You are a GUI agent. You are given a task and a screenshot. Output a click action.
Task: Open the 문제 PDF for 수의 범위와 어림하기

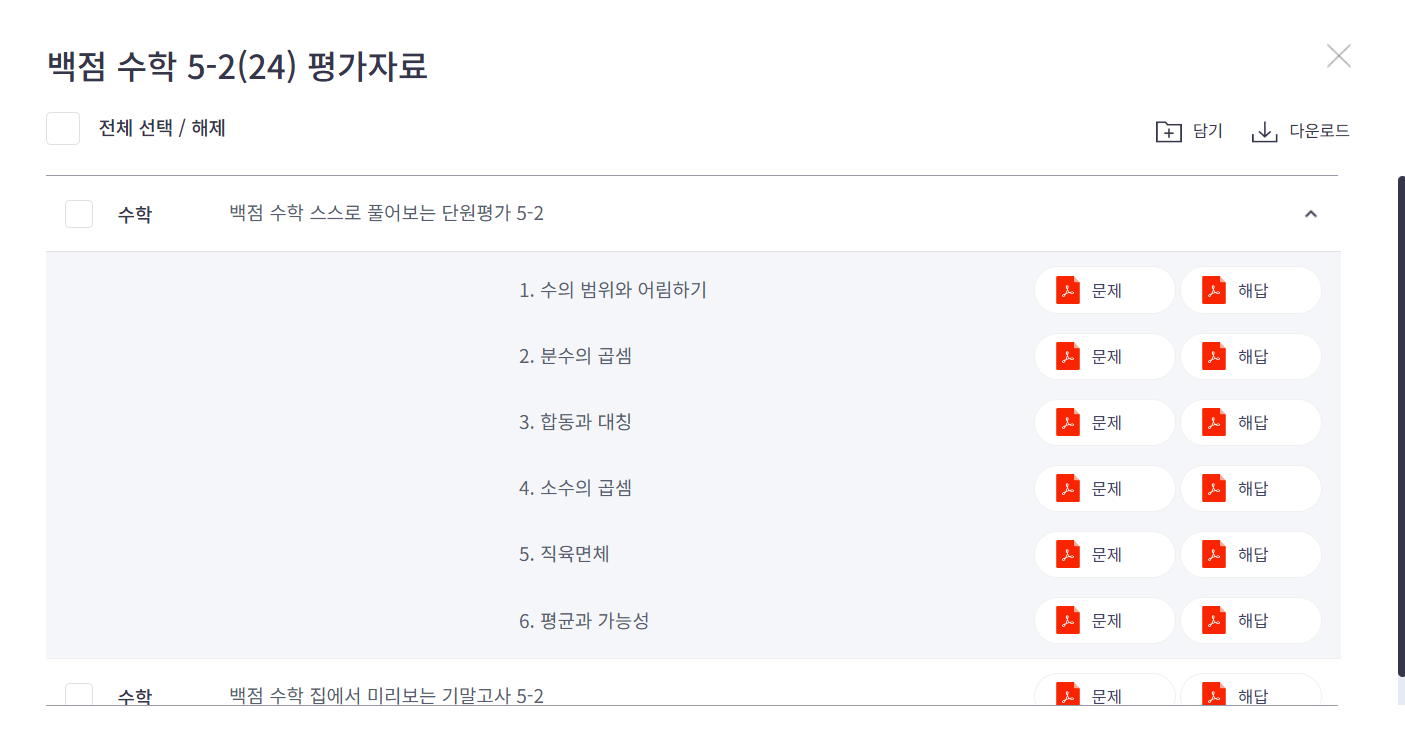pyautogui.click(x=1104, y=290)
